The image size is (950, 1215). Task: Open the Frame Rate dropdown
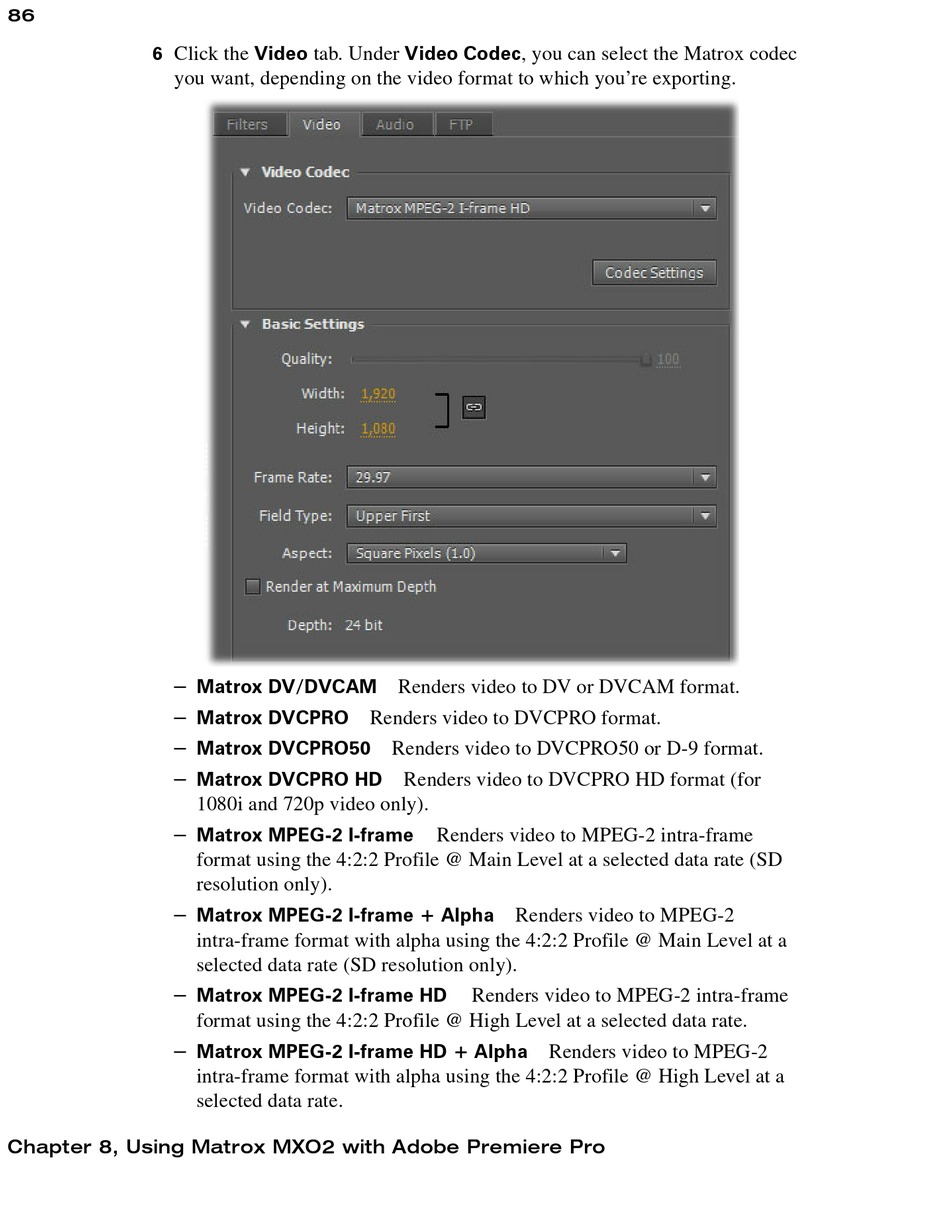coord(531,478)
